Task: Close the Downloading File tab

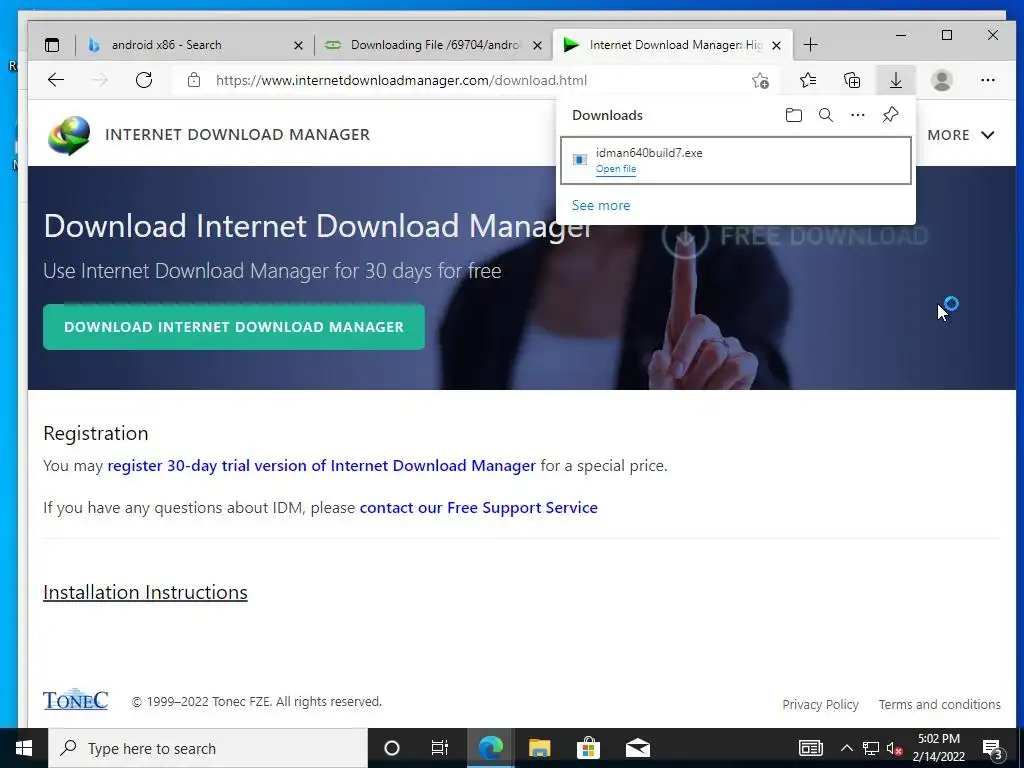Action: click(537, 45)
